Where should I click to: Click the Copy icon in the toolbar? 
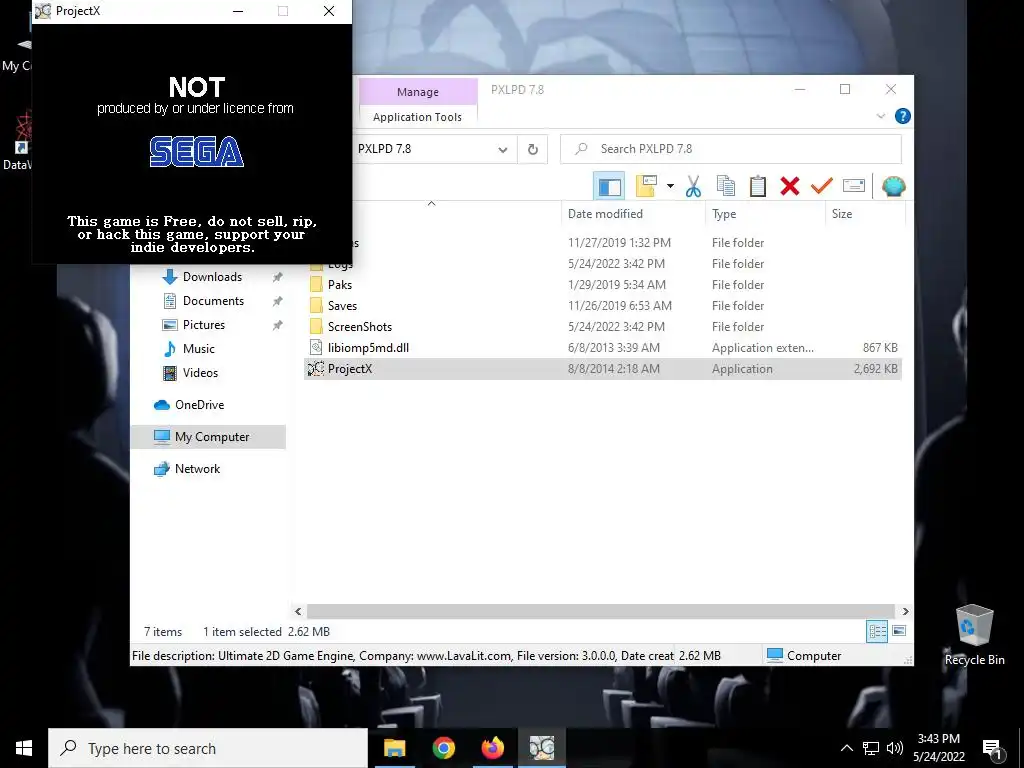pyautogui.click(x=726, y=186)
